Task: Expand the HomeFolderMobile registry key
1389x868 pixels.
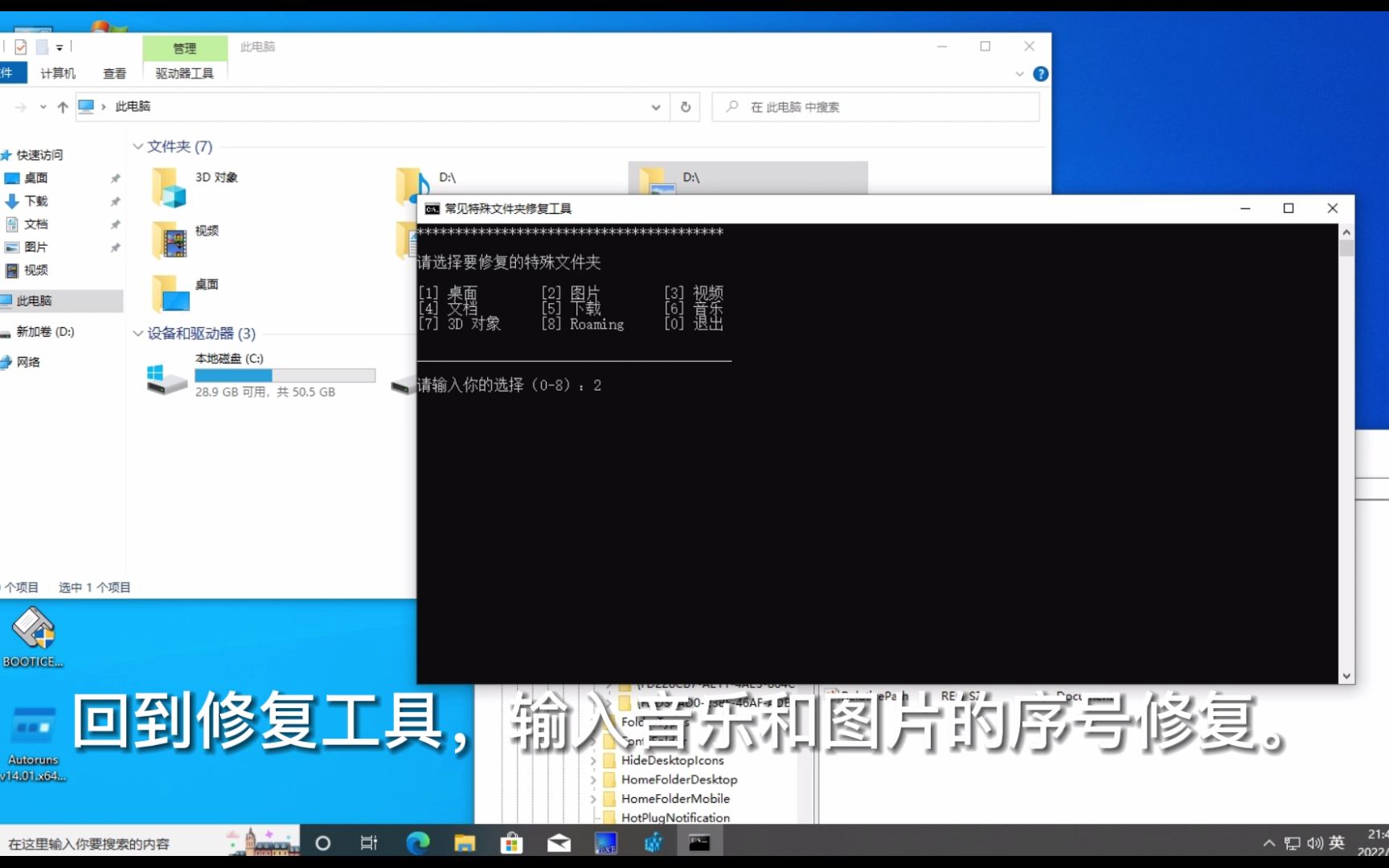Action: 593,799
